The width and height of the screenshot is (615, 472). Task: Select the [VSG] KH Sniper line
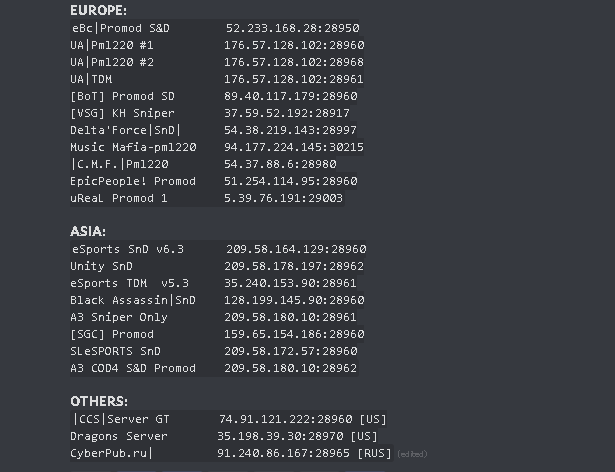click(x=210, y=113)
